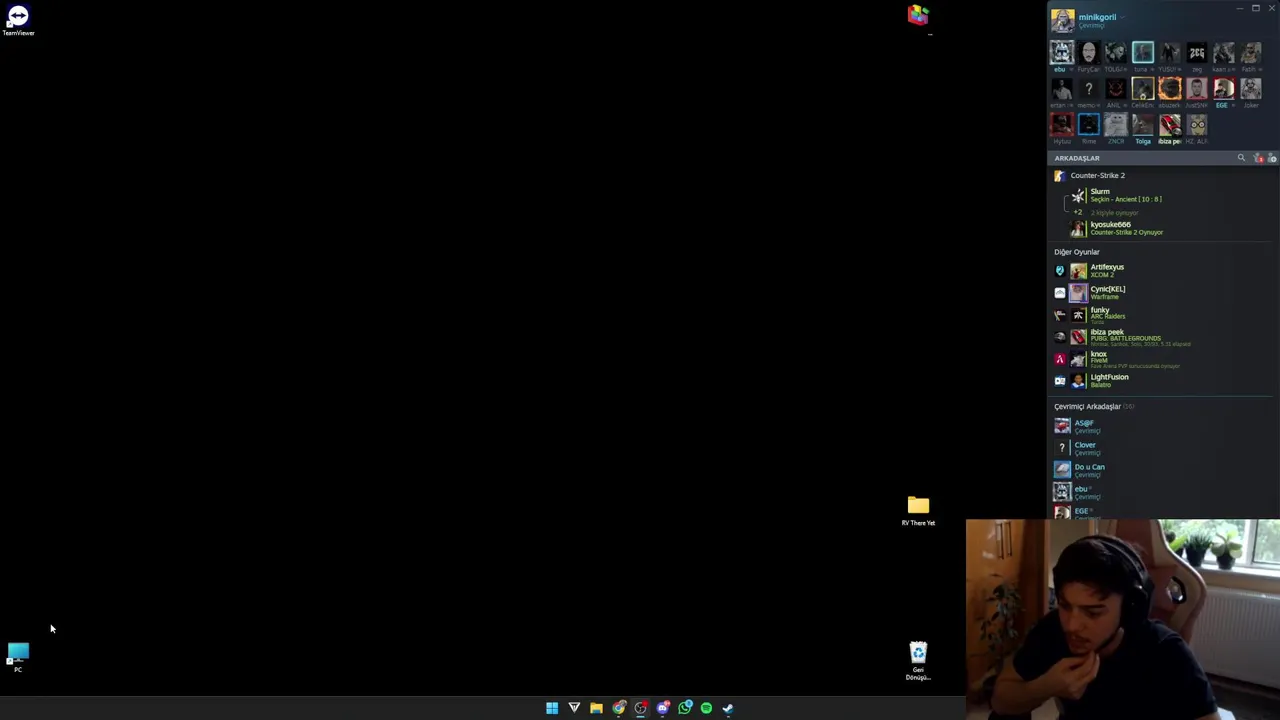This screenshot has width=1280, height=720.
Task: Open online friend Do u Can
Action: pos(1160,470)
